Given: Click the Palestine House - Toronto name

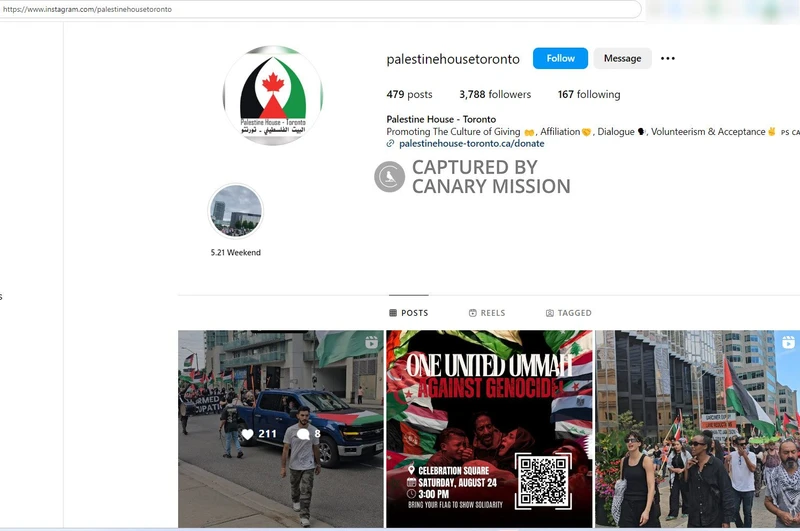Looking at the screenshot, I should (441, 119).
